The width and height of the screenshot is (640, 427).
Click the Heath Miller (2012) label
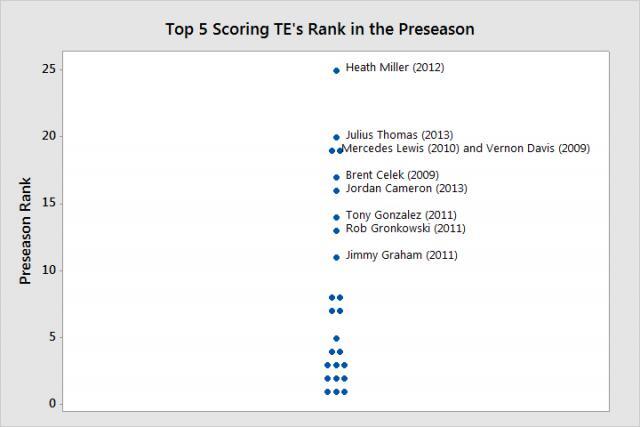(x=394, y=68)
